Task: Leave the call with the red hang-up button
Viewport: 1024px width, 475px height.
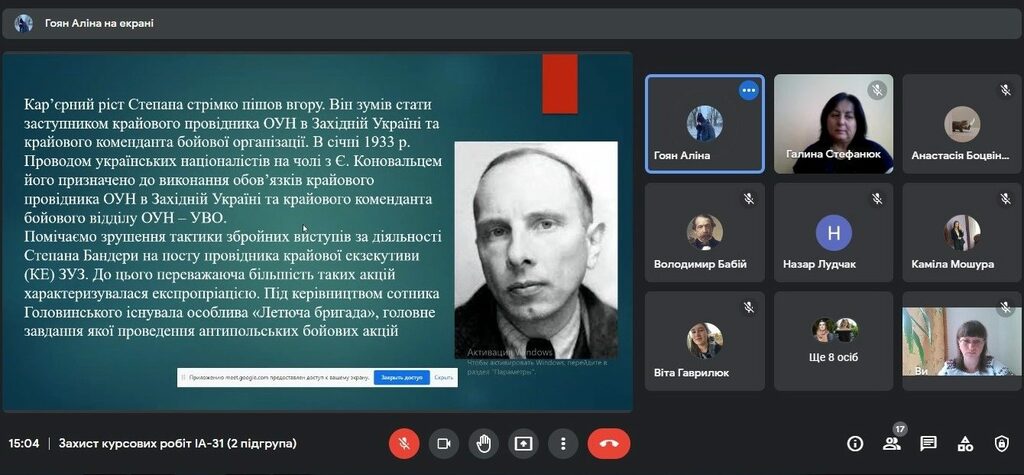Action: 608,443
